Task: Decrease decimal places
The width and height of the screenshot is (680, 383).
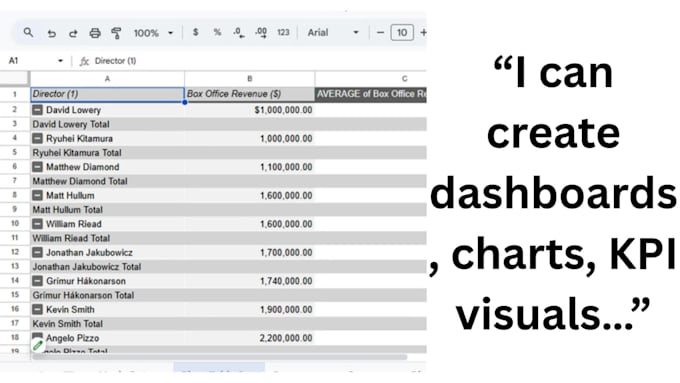Action: pos(239,33)
